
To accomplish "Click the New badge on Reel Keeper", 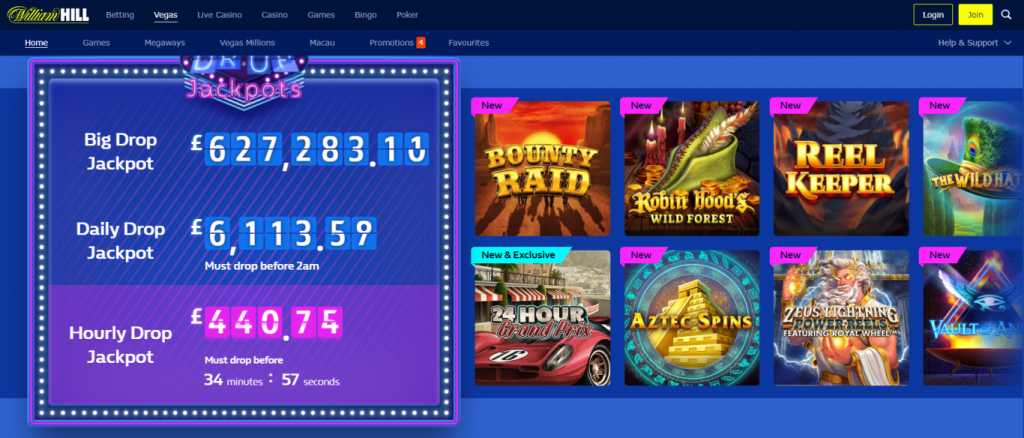I will tap(792, 106).
